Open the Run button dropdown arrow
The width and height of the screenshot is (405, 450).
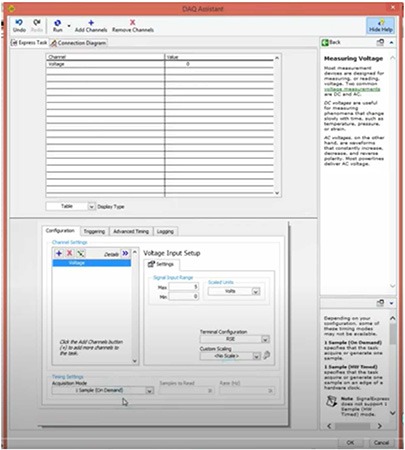tap(69, 26)
